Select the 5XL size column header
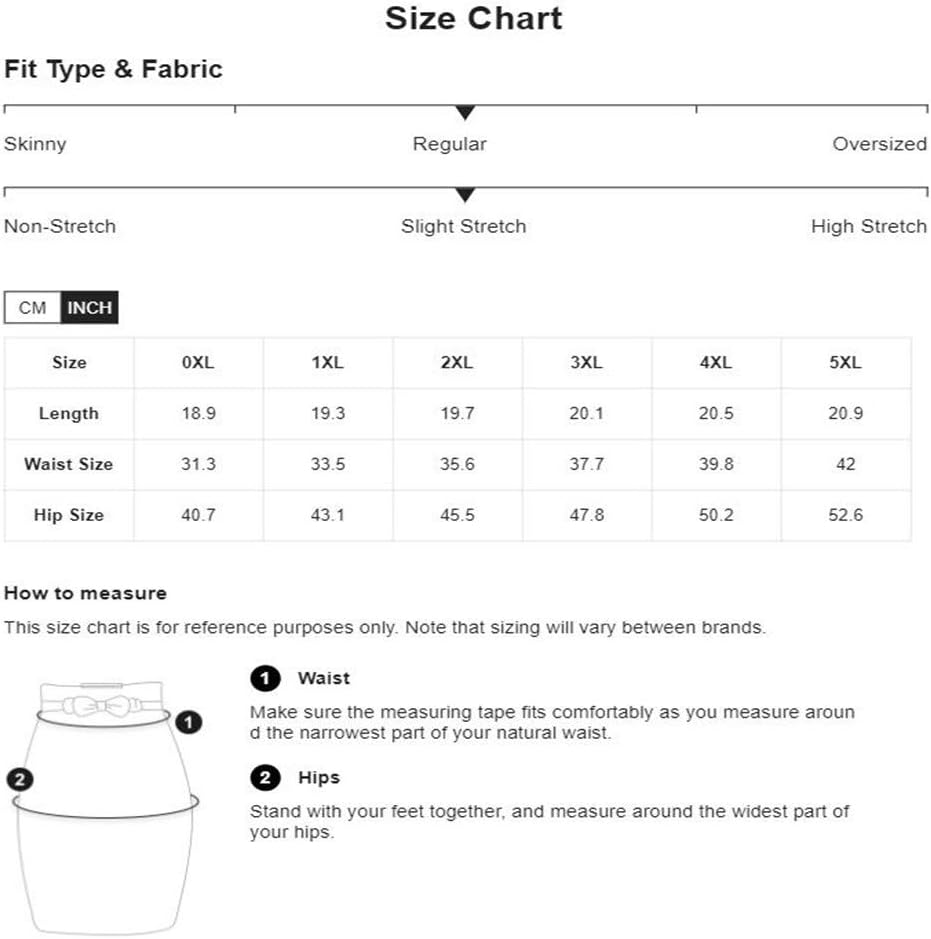Viewport: 931px width, 939px height. [845, 363]
